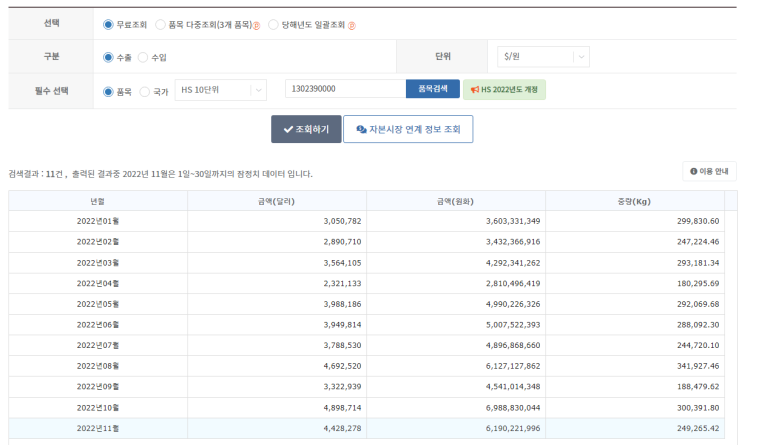Select the 2022년05월 row cell
Screen dimensions: 773x445
click(x=98, y=304)
